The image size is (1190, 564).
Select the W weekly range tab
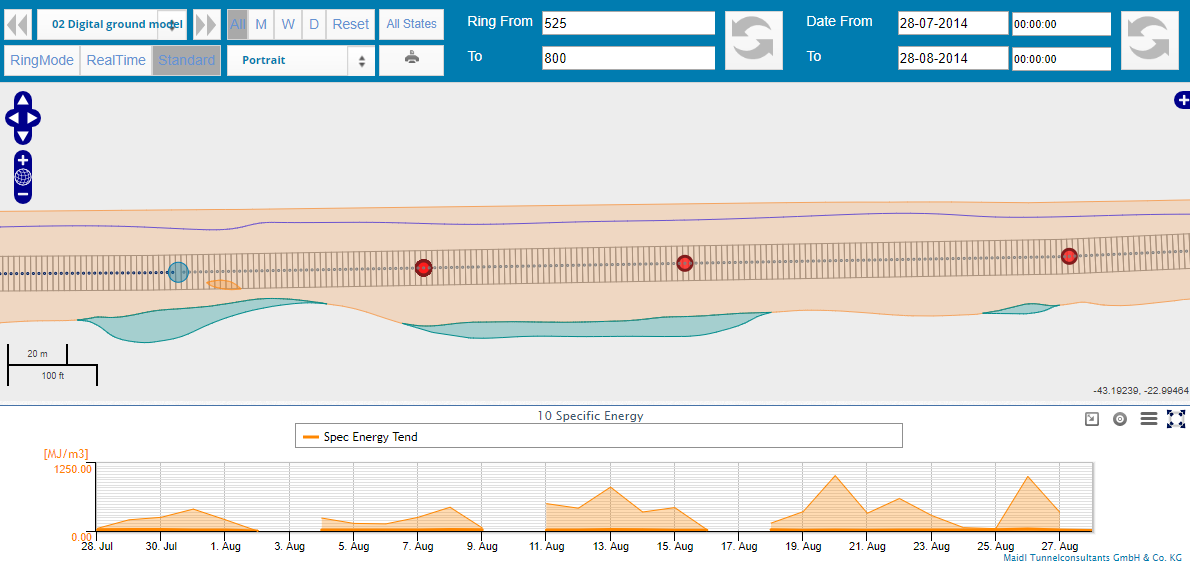(288, 24)
